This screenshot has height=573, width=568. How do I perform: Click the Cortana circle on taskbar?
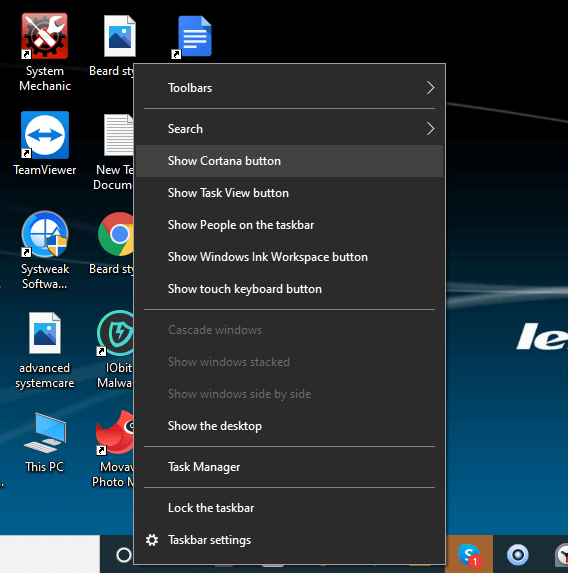[124, 555]
